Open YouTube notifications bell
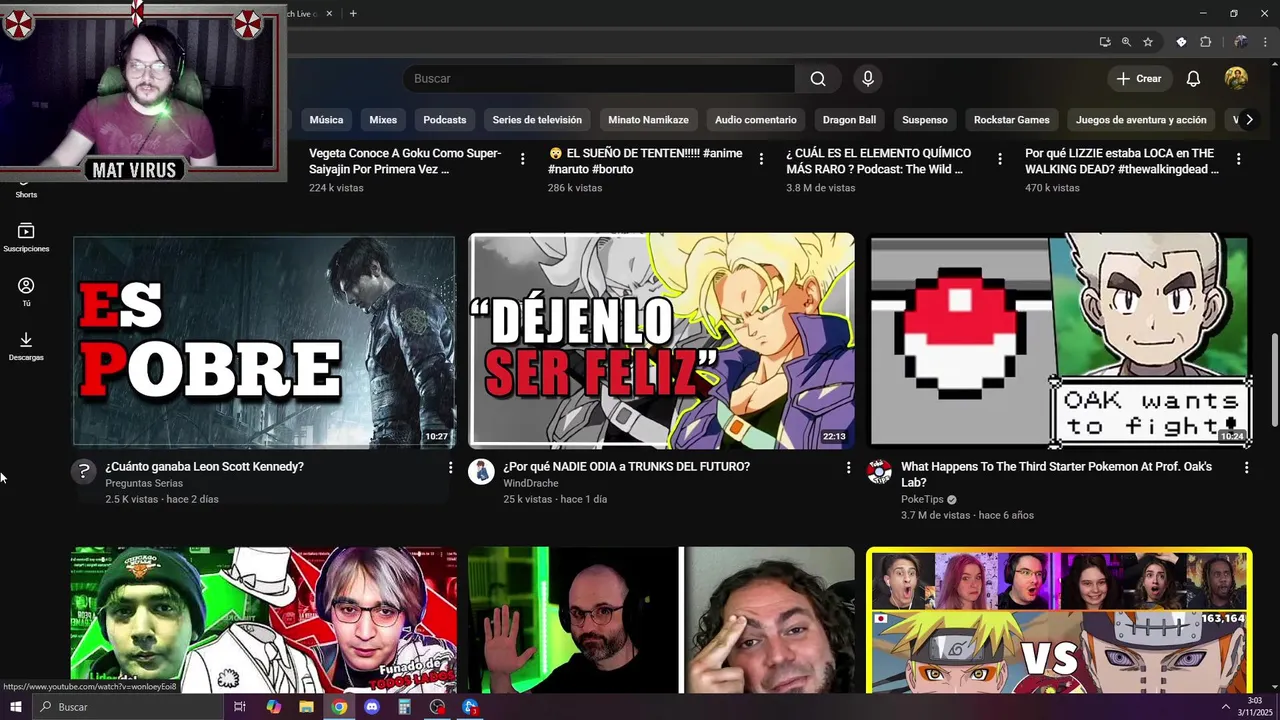Screen dimensions: 1280x720 (1193, 79)
